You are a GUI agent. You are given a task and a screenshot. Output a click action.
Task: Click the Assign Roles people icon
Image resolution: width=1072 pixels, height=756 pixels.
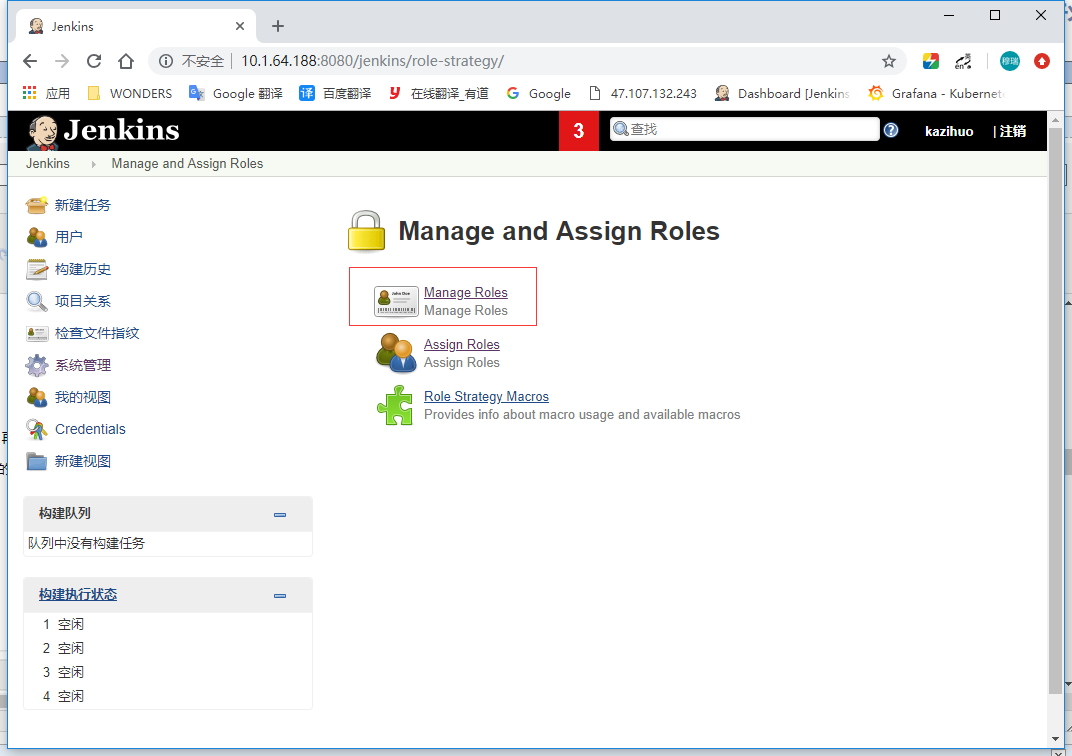[395, 353]
